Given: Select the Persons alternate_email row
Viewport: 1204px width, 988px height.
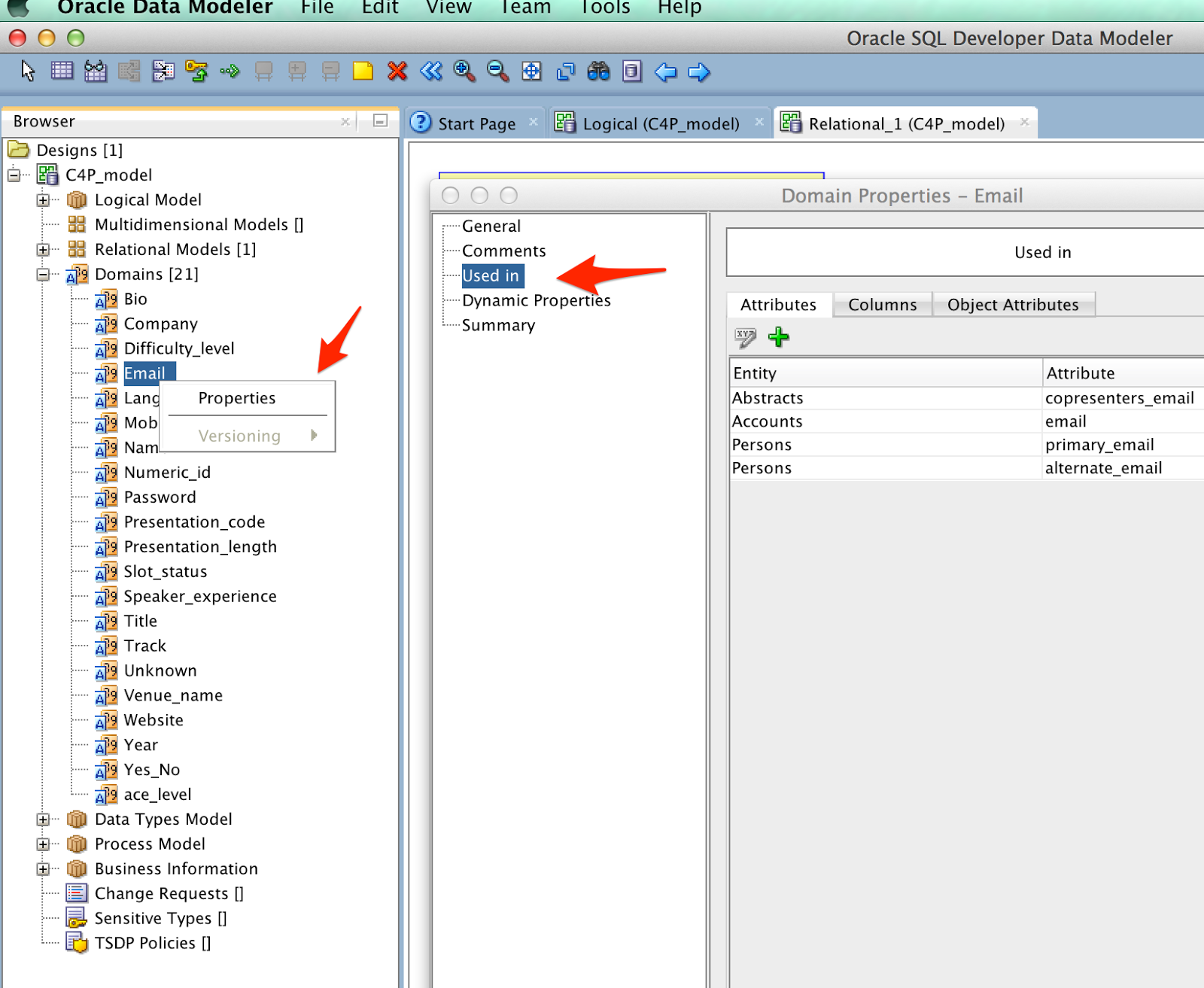Looking at the screenshot, I should click(967, 468).
